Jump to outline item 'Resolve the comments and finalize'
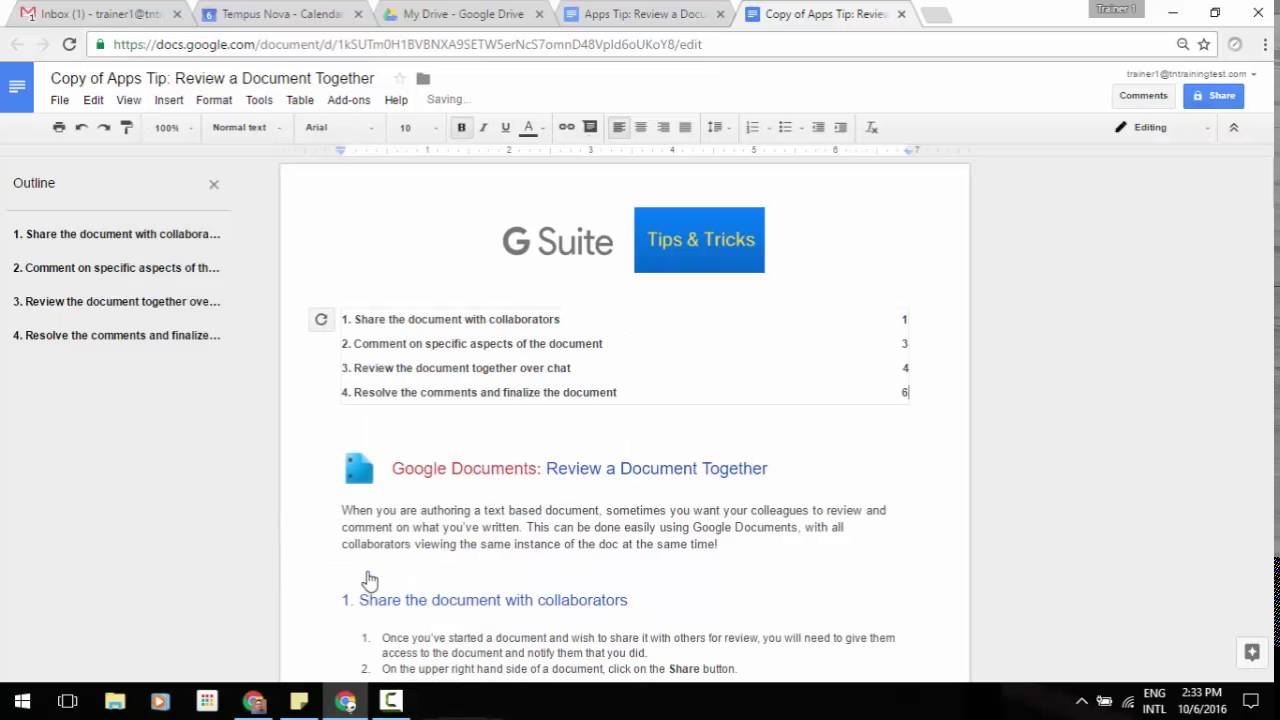1280x720 pixels. (117, 335)
